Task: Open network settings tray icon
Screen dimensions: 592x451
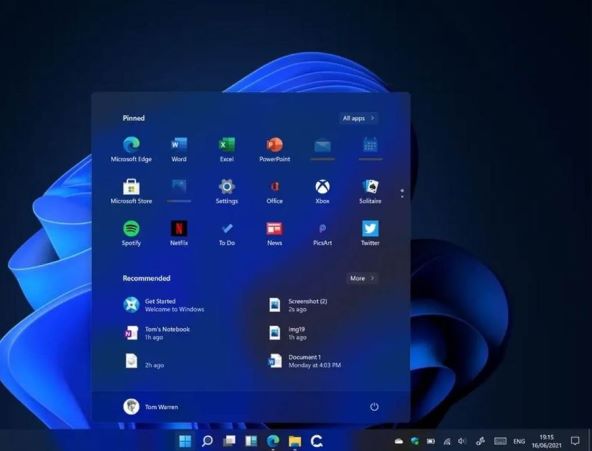Action: click(447, 441)
